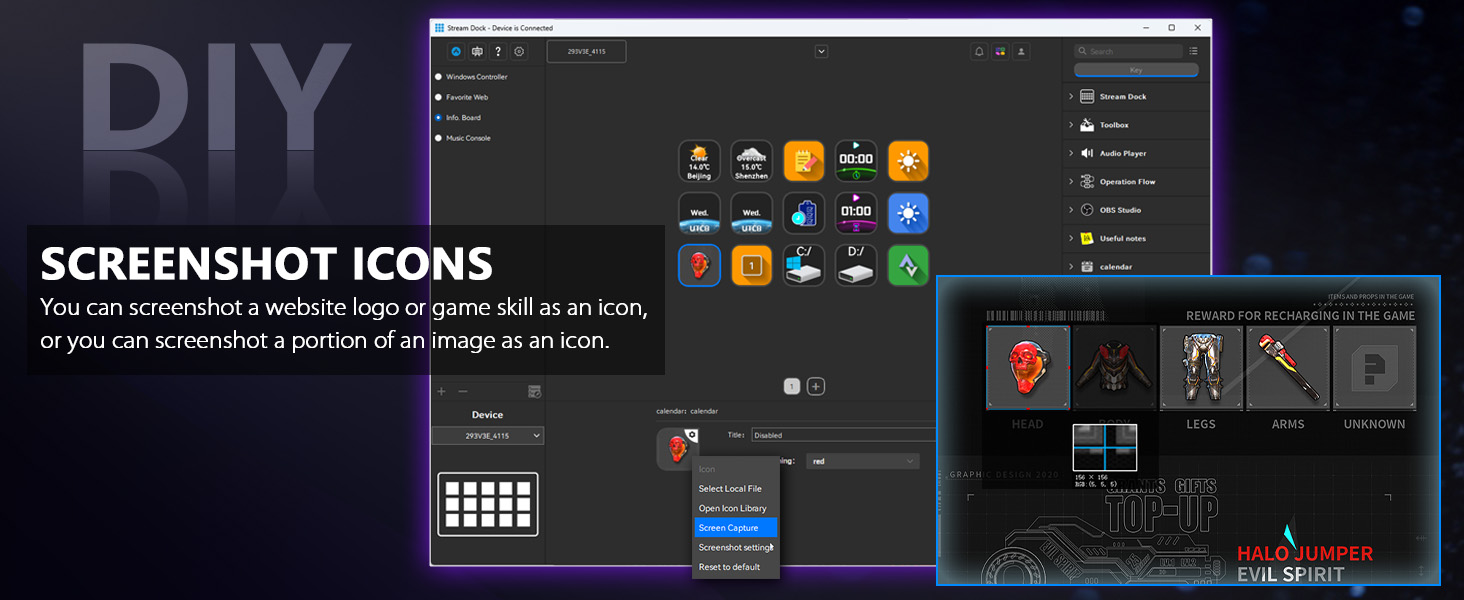The height and width of the screenshot is (600, 1464).
Task: Select the 00:00 timer key icon
Action: pyautogui.click(x=856, y=161)
